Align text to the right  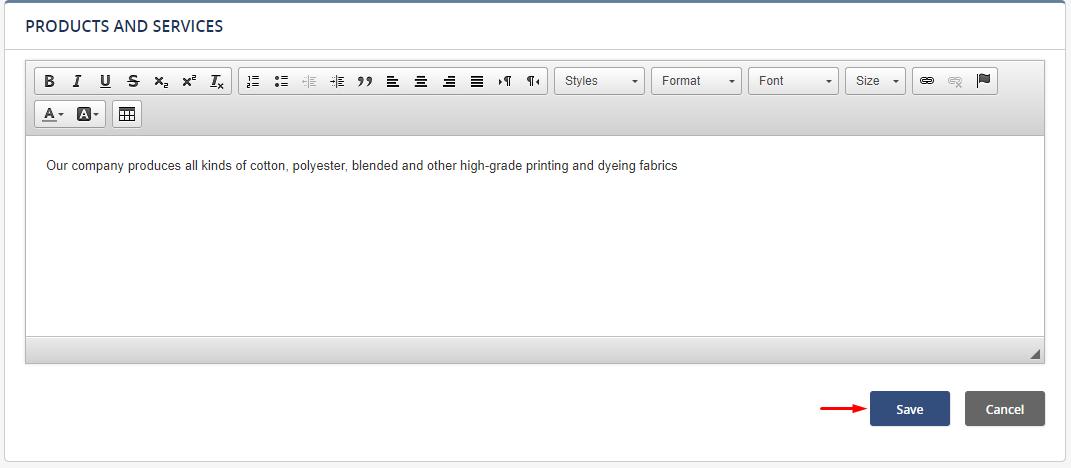coord(449,81)
